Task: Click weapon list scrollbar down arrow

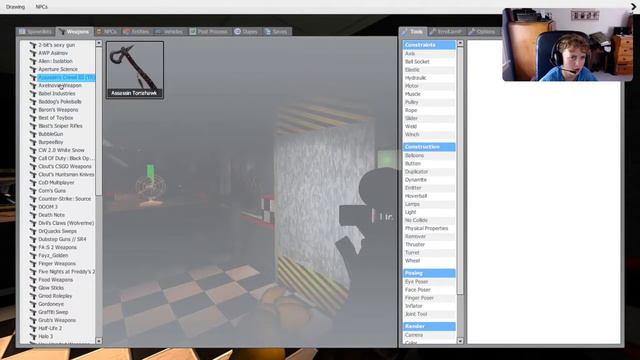Action: (99, 341)
